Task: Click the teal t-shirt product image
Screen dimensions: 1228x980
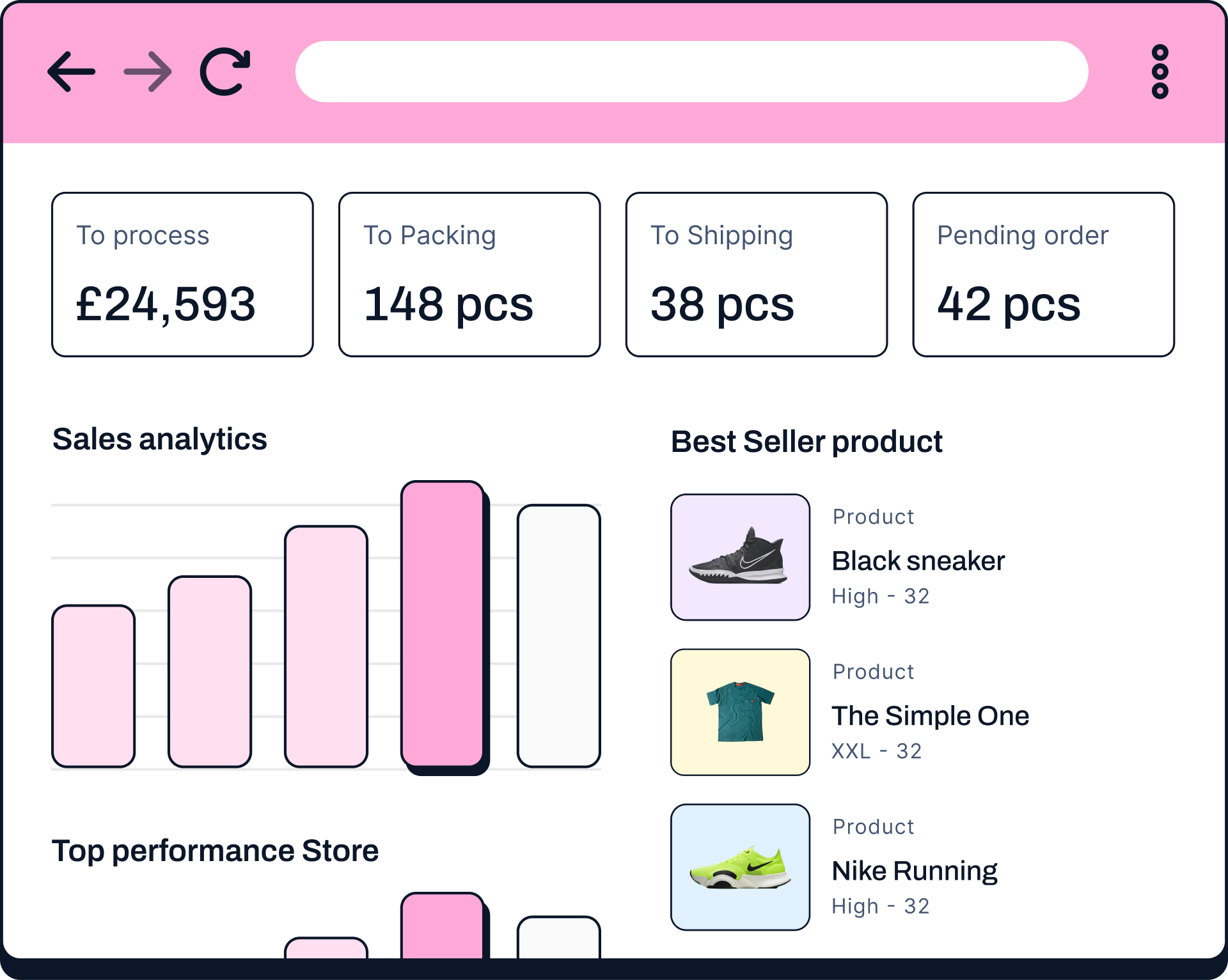Action: tap(740, 712)
